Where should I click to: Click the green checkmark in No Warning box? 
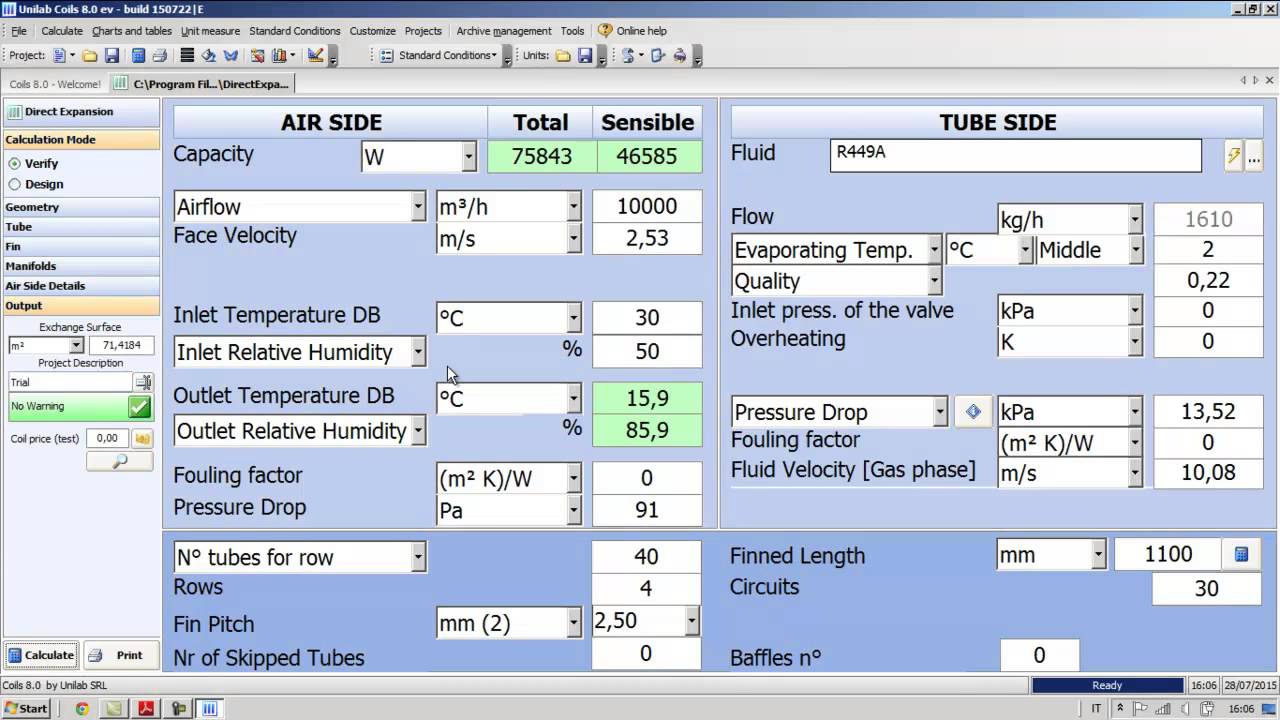(x=140, y=406)
